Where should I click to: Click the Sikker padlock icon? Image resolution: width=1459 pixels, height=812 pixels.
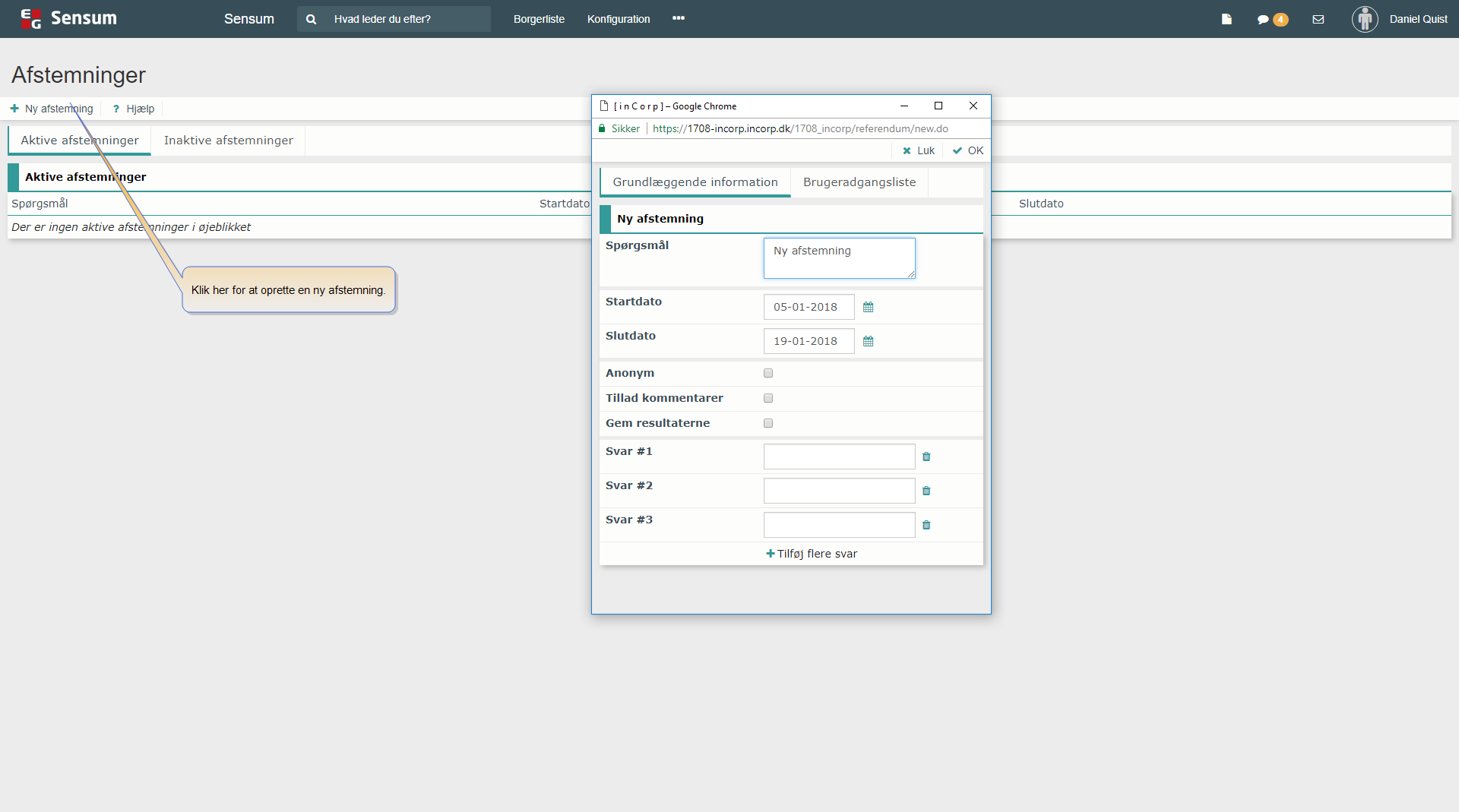[602, 128]
